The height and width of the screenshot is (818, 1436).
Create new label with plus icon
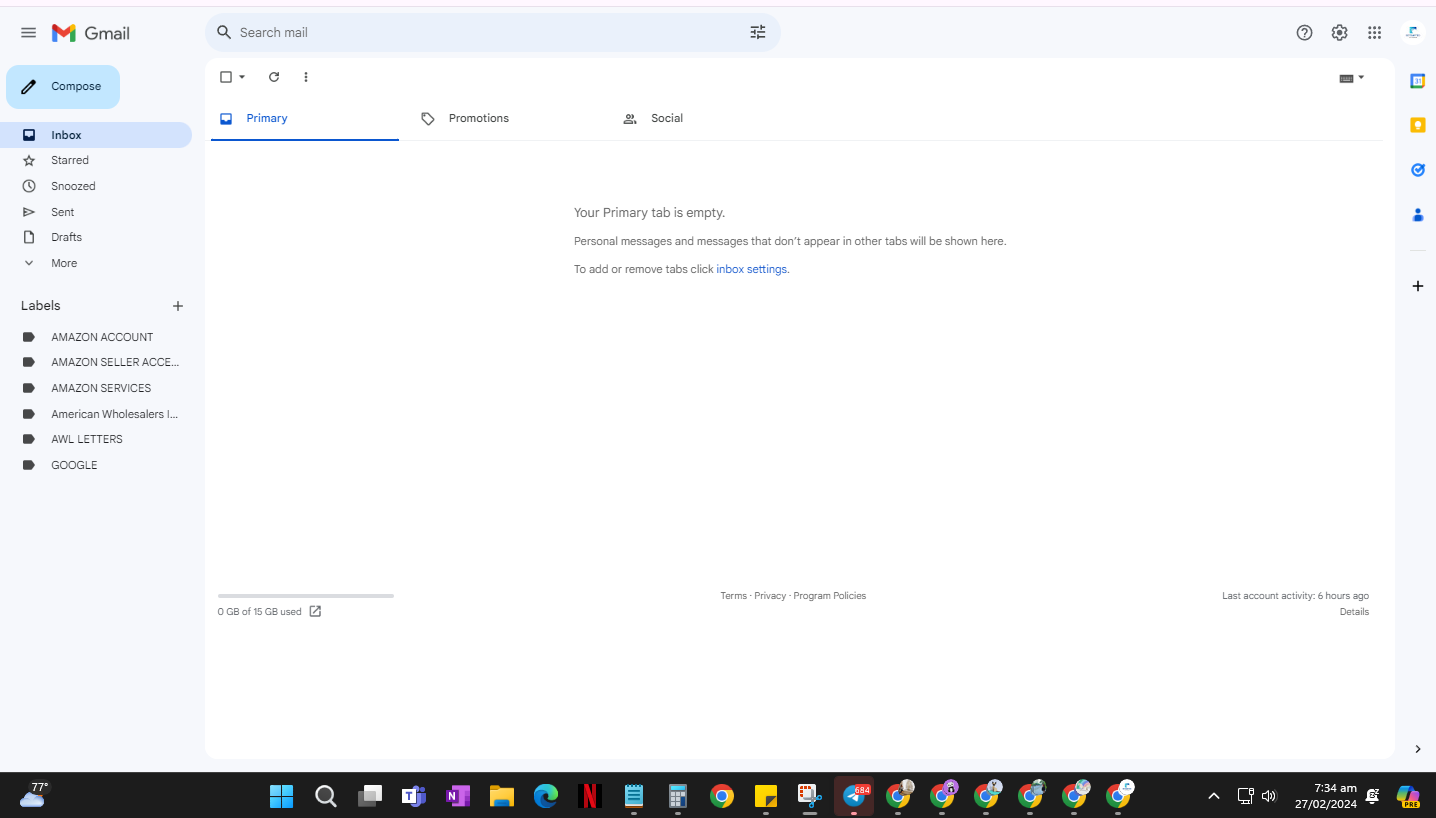tap(178, 306)
